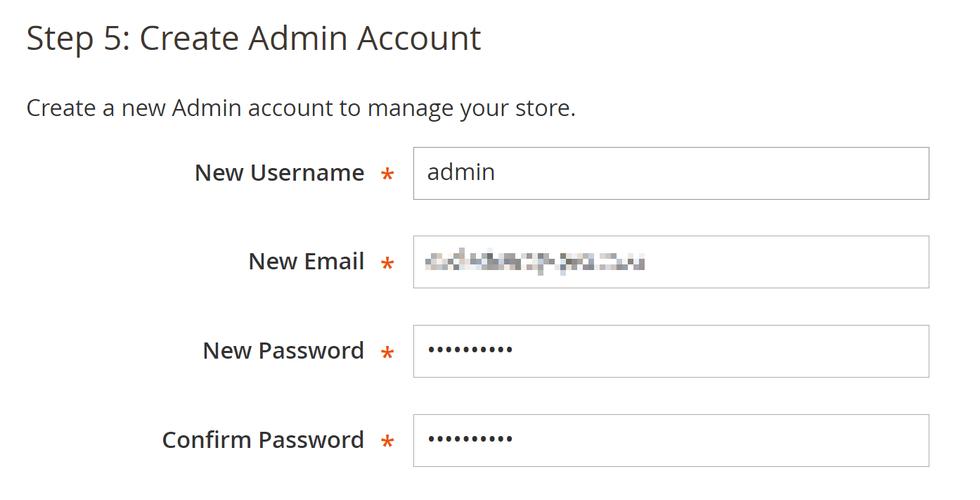Click the "Confirm Password" label text
The height and width of the screenshot is (500, 980).
point(263,440)
